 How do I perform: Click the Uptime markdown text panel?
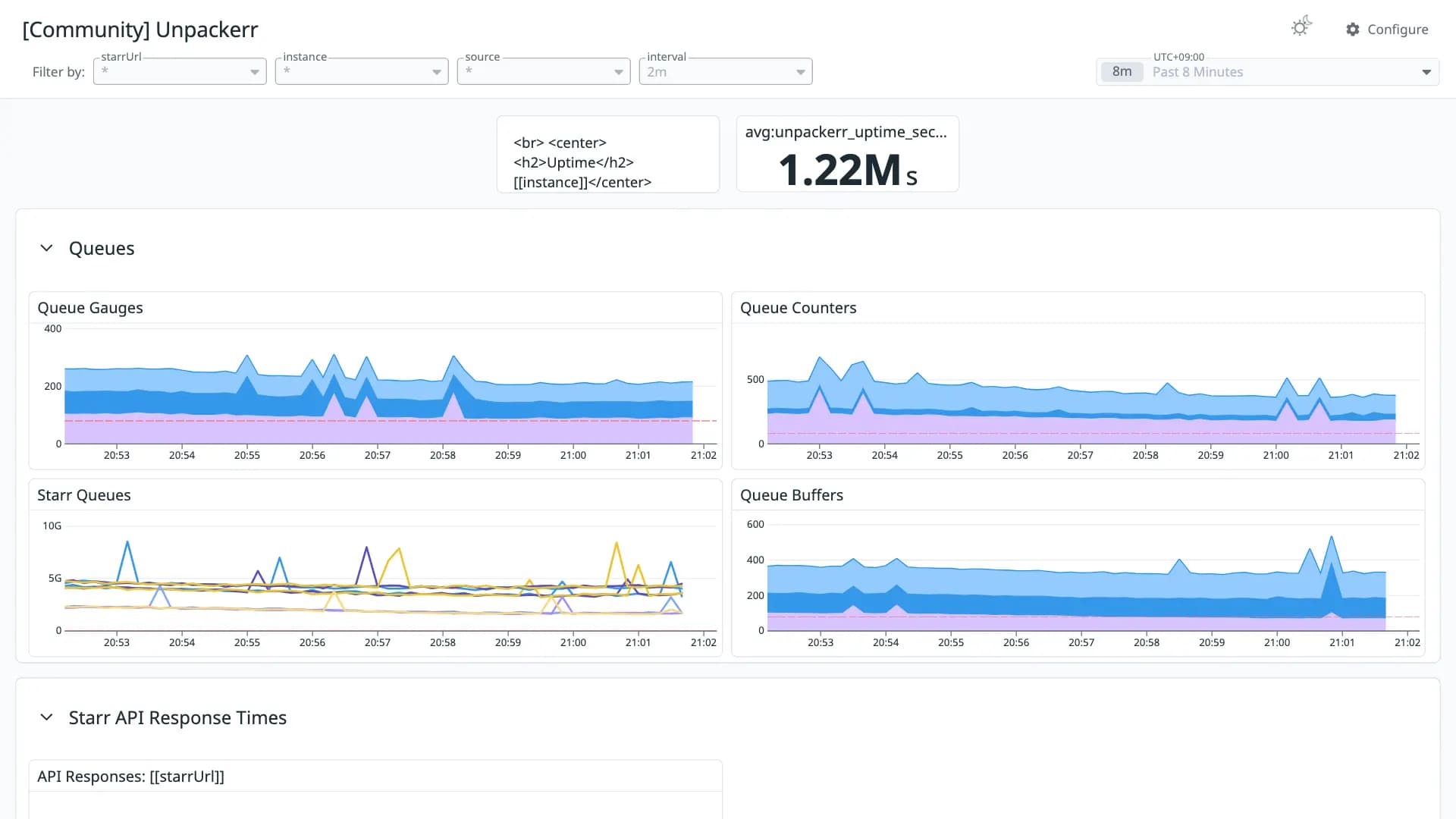pyautogui.click(x=608, y=155)
